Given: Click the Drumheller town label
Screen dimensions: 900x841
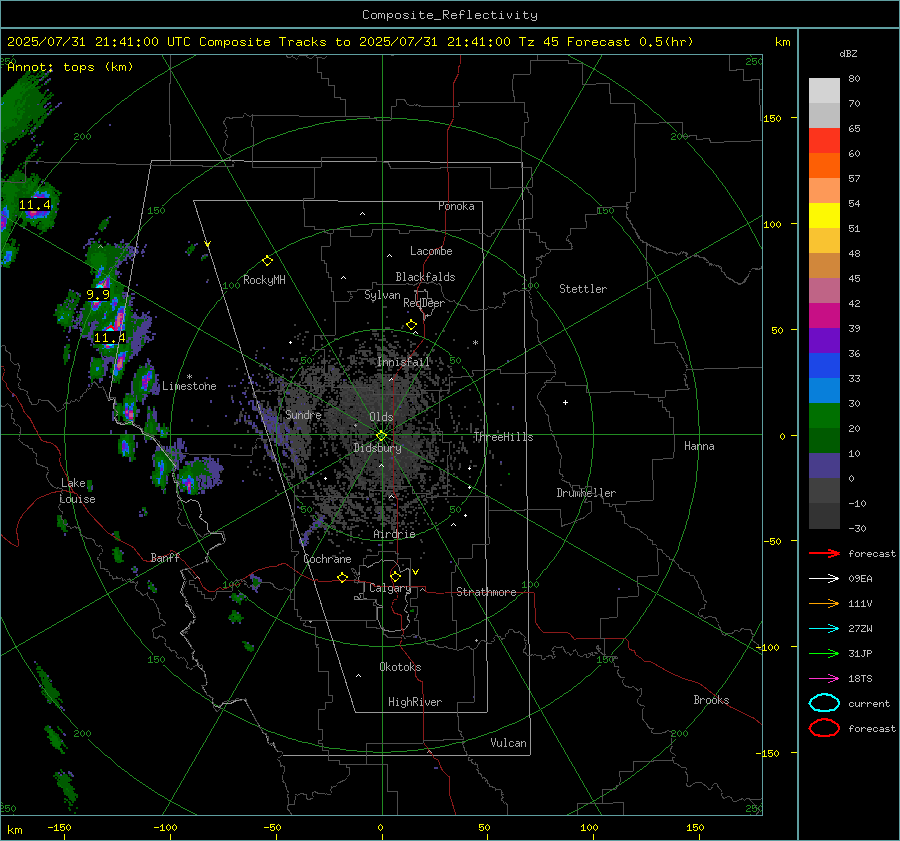Looking at the screenshot, I should click(x=586, y=493).
